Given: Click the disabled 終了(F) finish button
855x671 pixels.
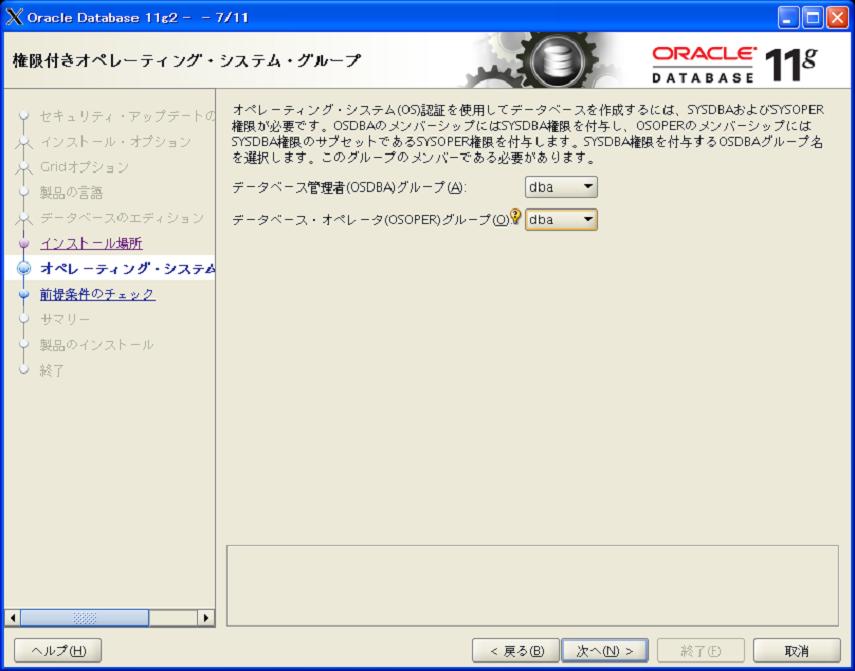Looking at the screenshot, I should (701, 651).
